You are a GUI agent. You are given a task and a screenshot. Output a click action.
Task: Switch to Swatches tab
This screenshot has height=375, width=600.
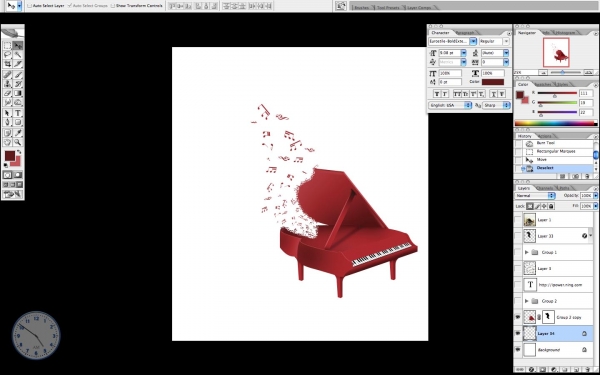coord(543,84)
